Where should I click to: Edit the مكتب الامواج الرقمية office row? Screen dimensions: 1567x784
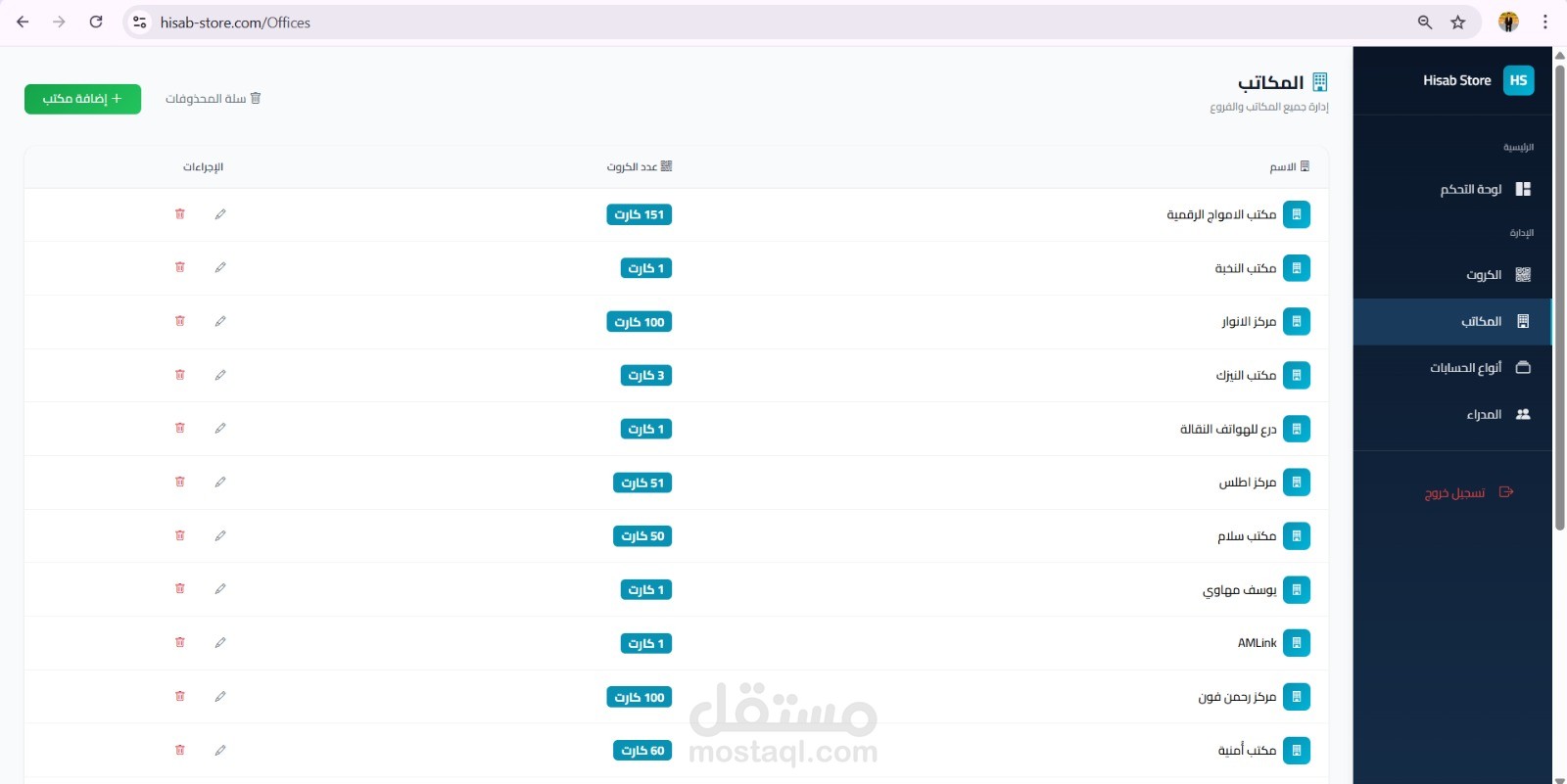pos(220,214)
